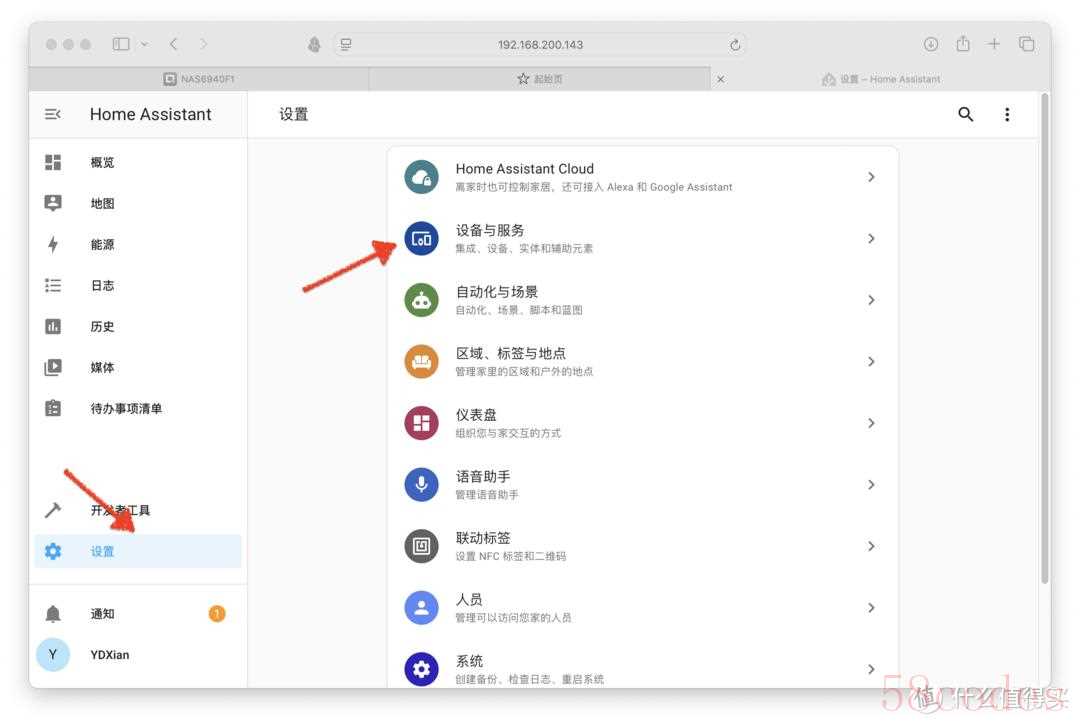Toggle the Safari sidebar button
Image resolution: width=1080 pixels, height=724 pixels.
(x=121, y=44)
